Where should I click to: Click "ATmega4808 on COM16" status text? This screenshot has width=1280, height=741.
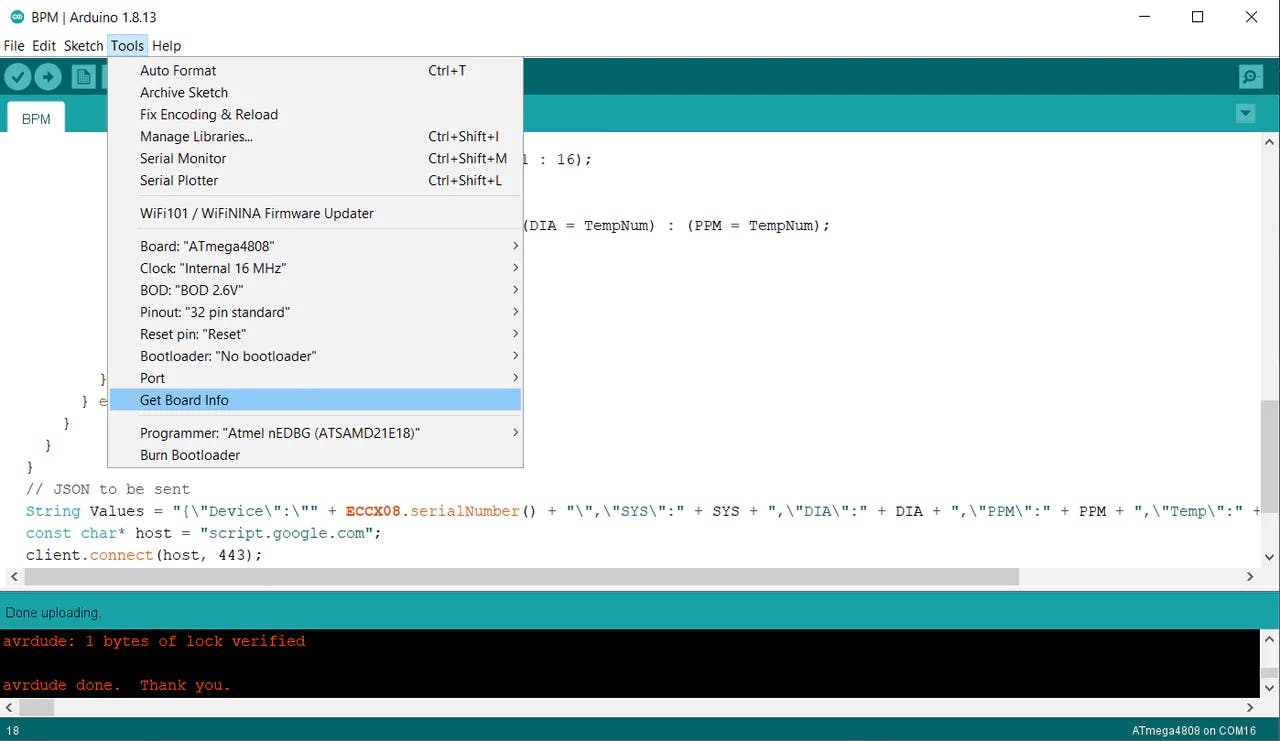coord(1194,731)
